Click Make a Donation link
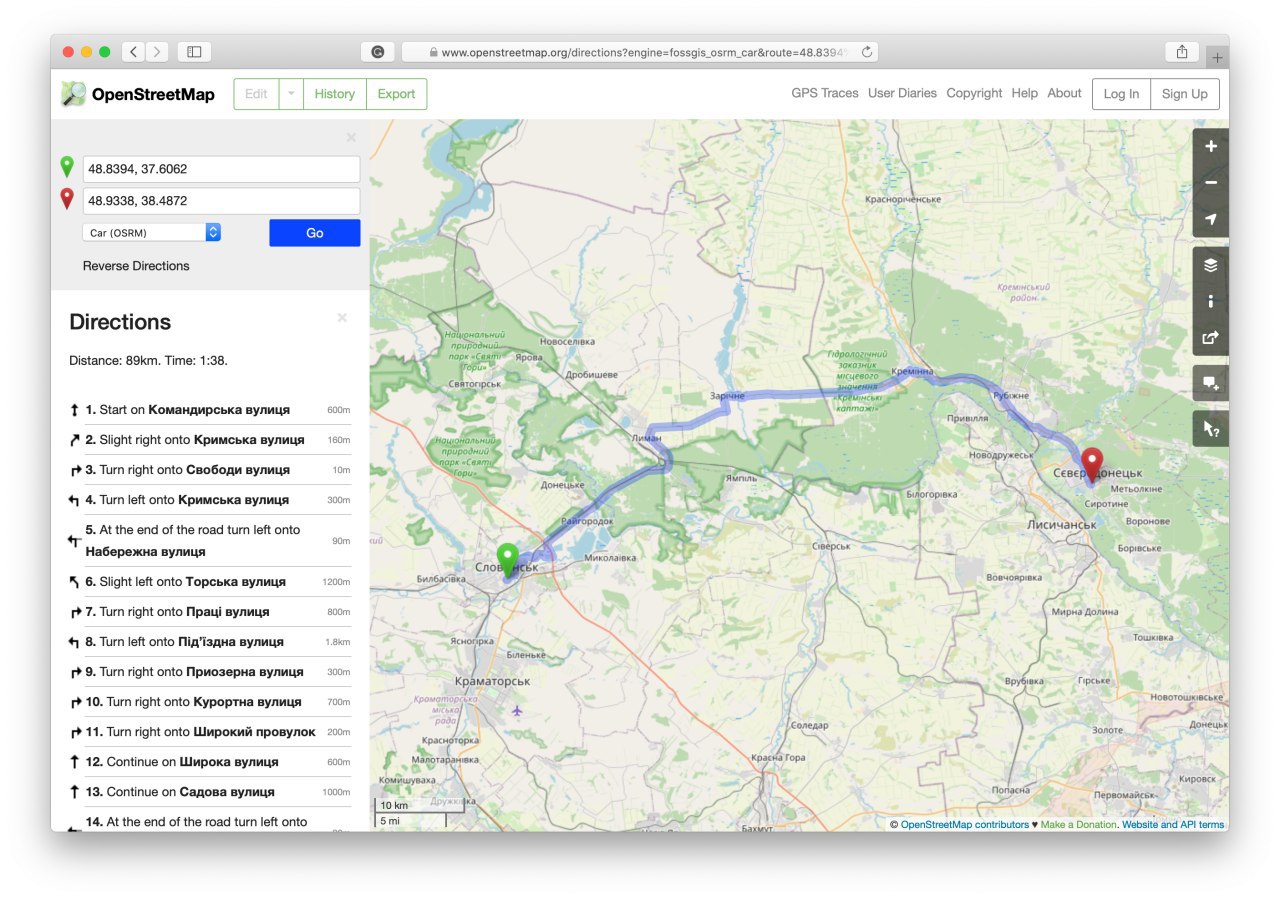Image resolution: width=1280 pixels, height=899 pixels. [x=1078, y=825]
